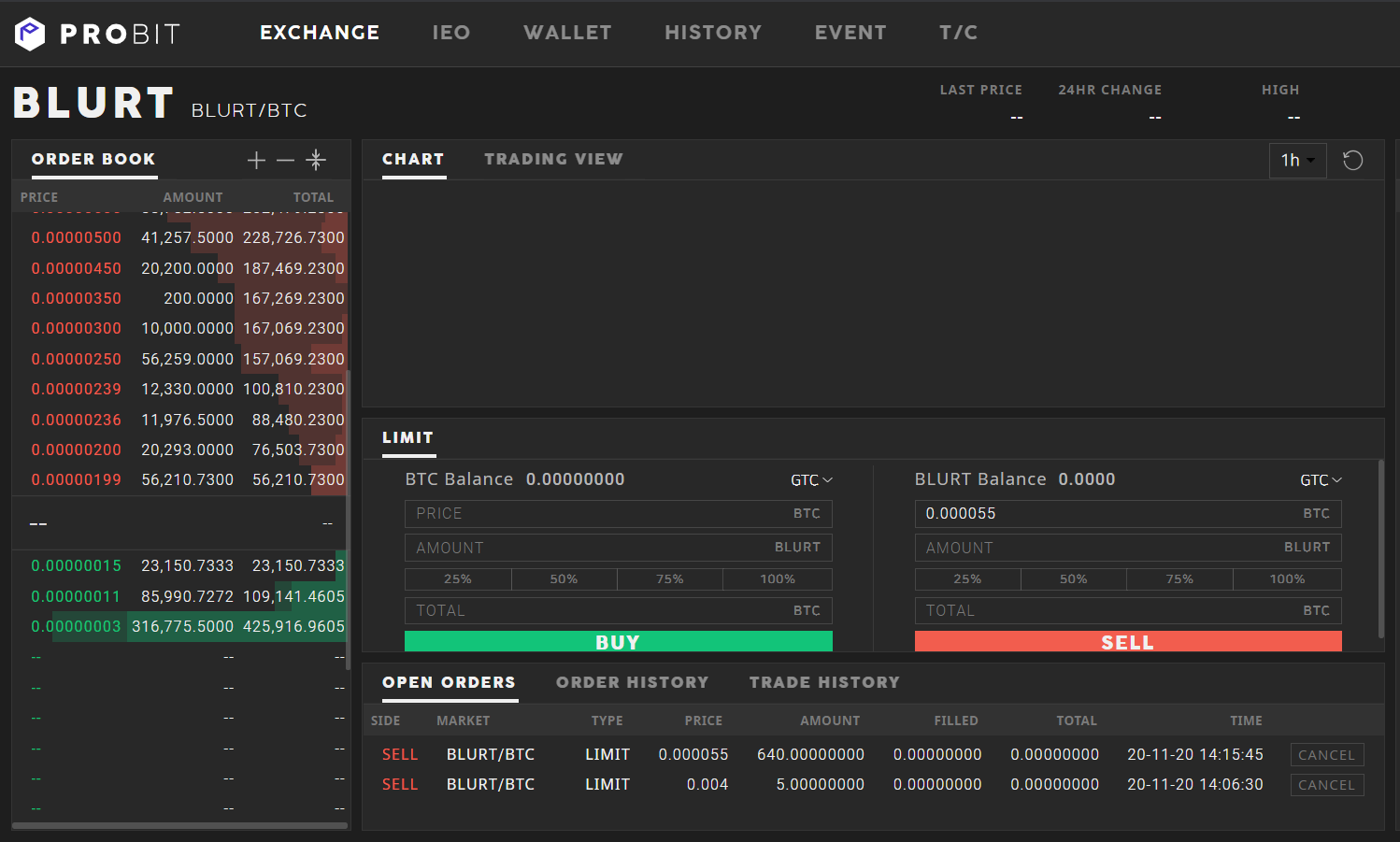Center the order book spread icon

(x=316, y=160)
